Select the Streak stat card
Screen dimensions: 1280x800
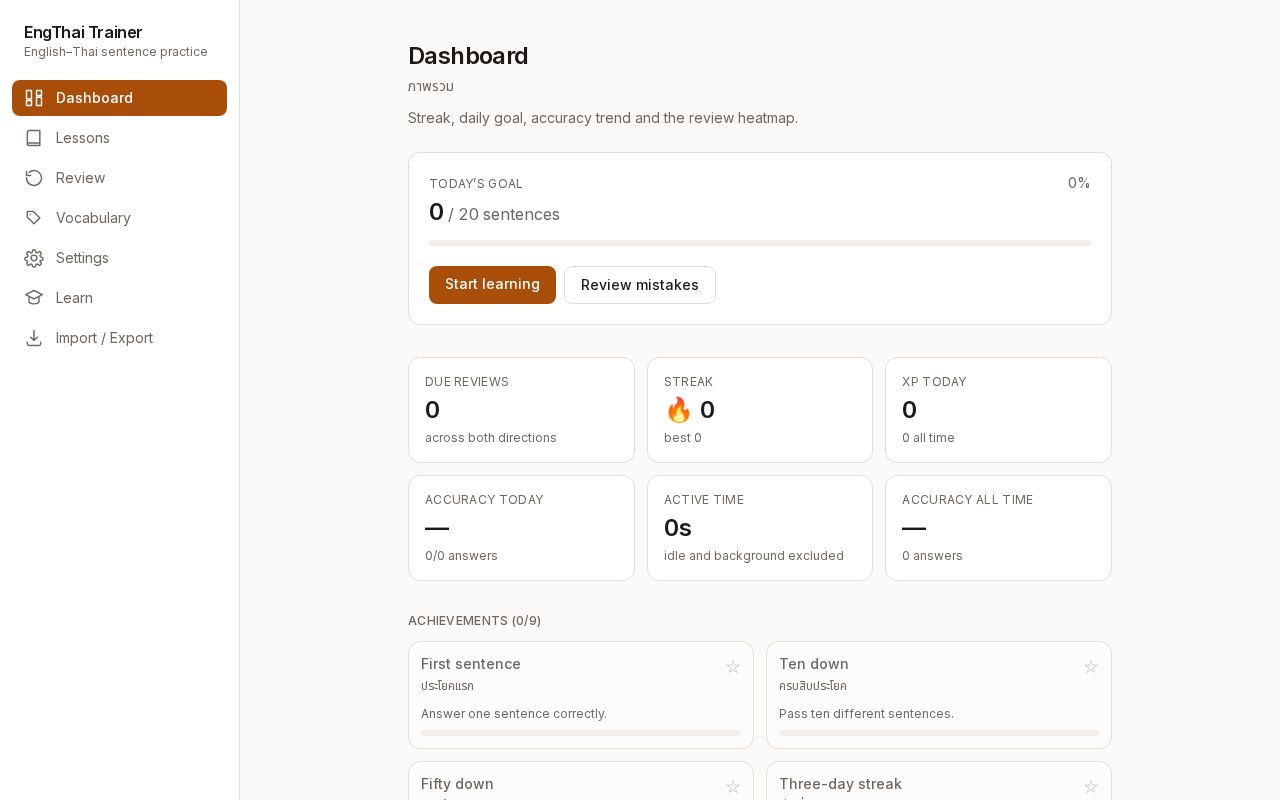point(760,410)
